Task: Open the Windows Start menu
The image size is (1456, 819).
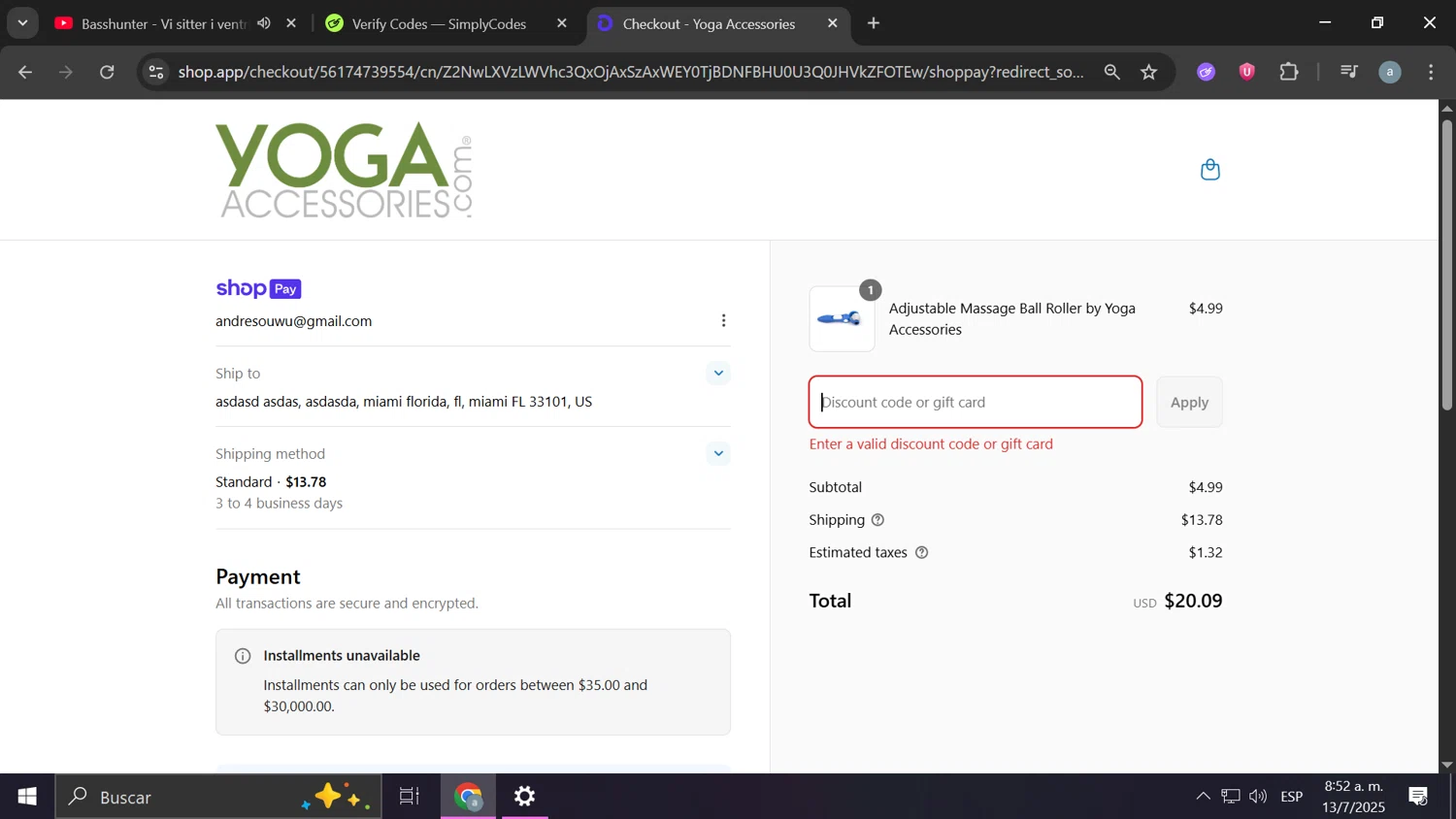Action: point(27,797)
